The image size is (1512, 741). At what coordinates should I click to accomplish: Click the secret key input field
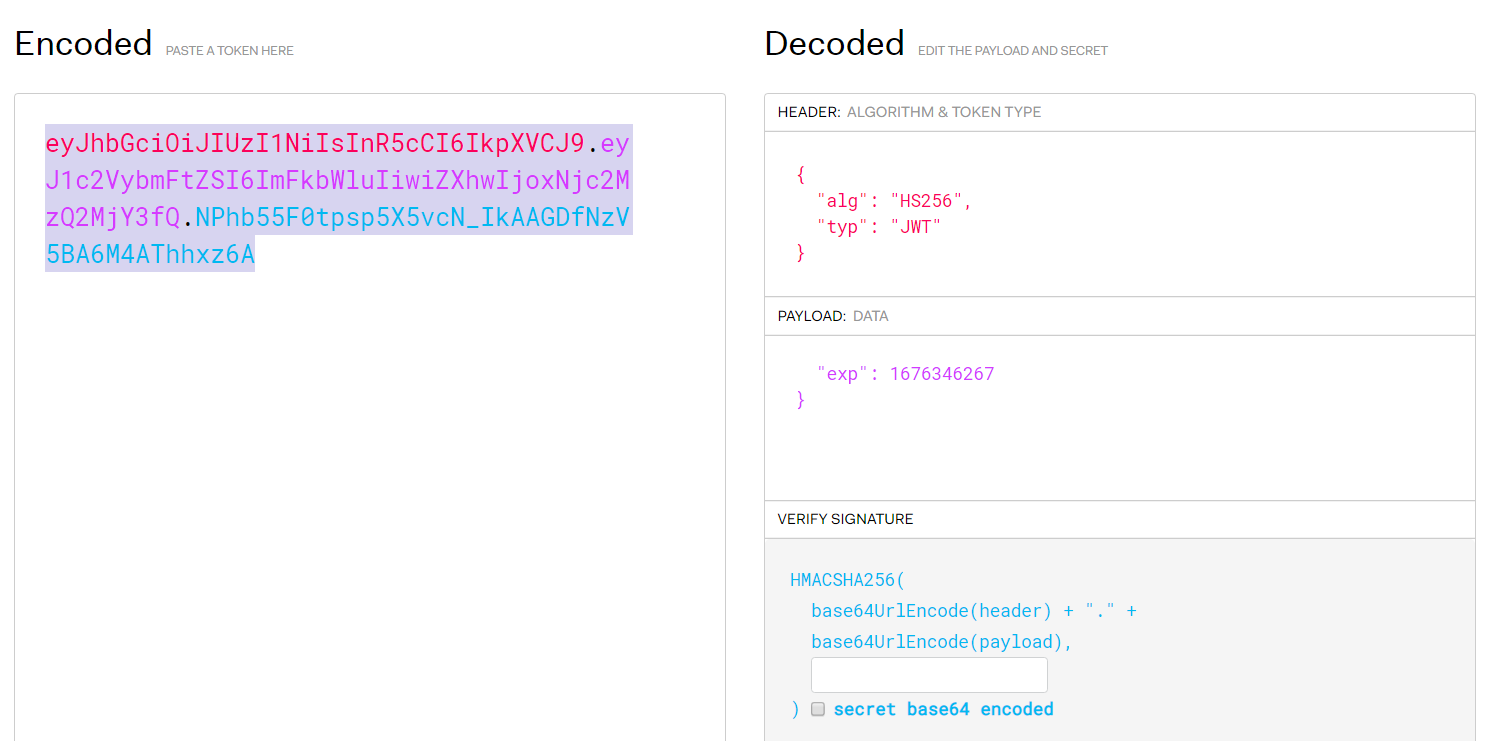pyautogui.click(x=929, y=675)
